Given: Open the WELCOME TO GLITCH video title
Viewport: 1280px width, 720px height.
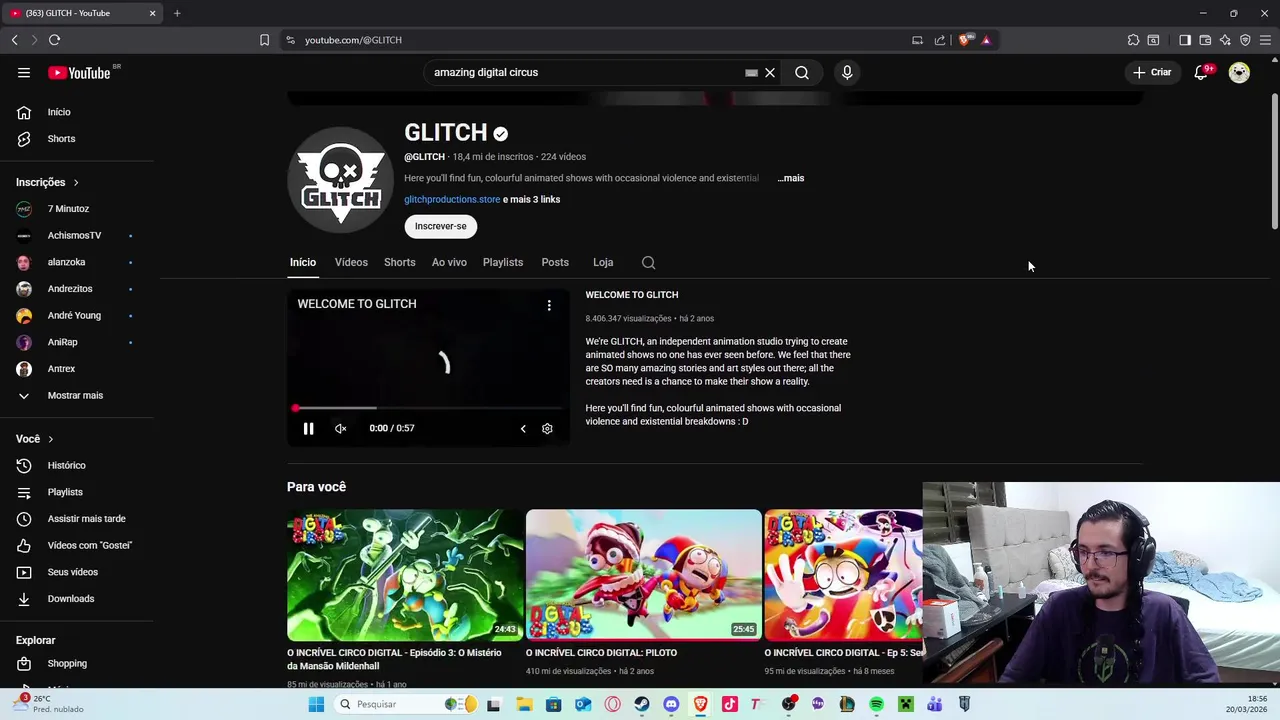Looking at the screenshot, I should [632, 295].
